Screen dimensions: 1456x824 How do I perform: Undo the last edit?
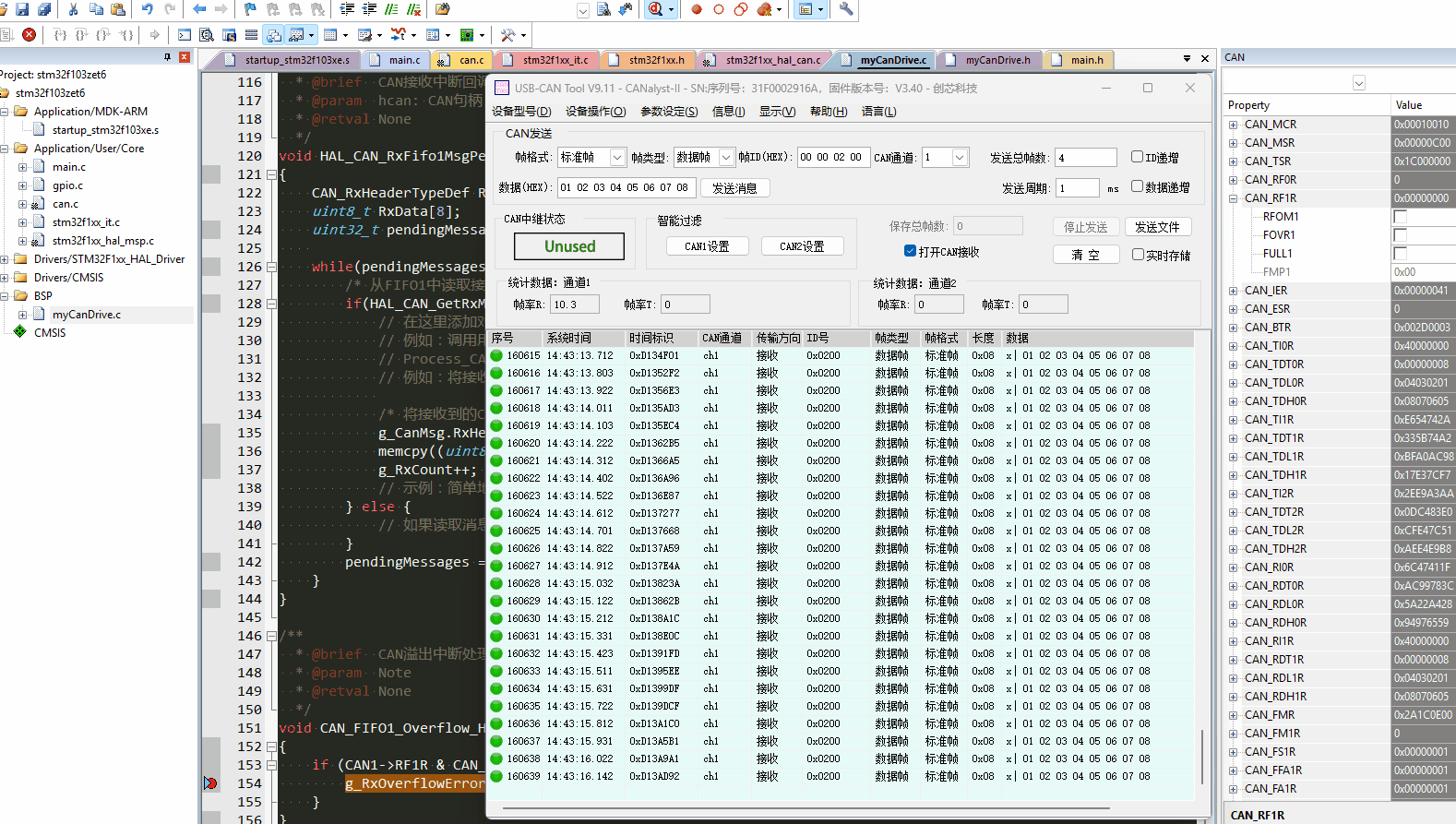[x=148, y=9]
